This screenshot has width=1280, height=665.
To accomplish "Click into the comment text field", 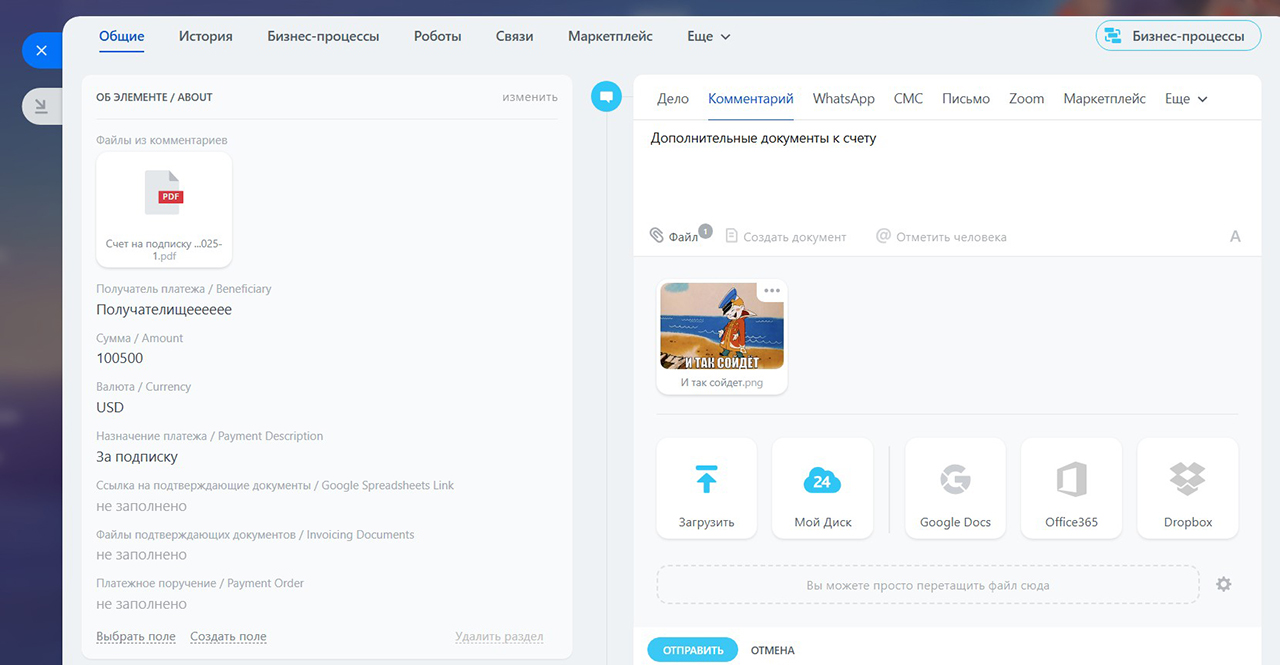I will click(946, 170).
